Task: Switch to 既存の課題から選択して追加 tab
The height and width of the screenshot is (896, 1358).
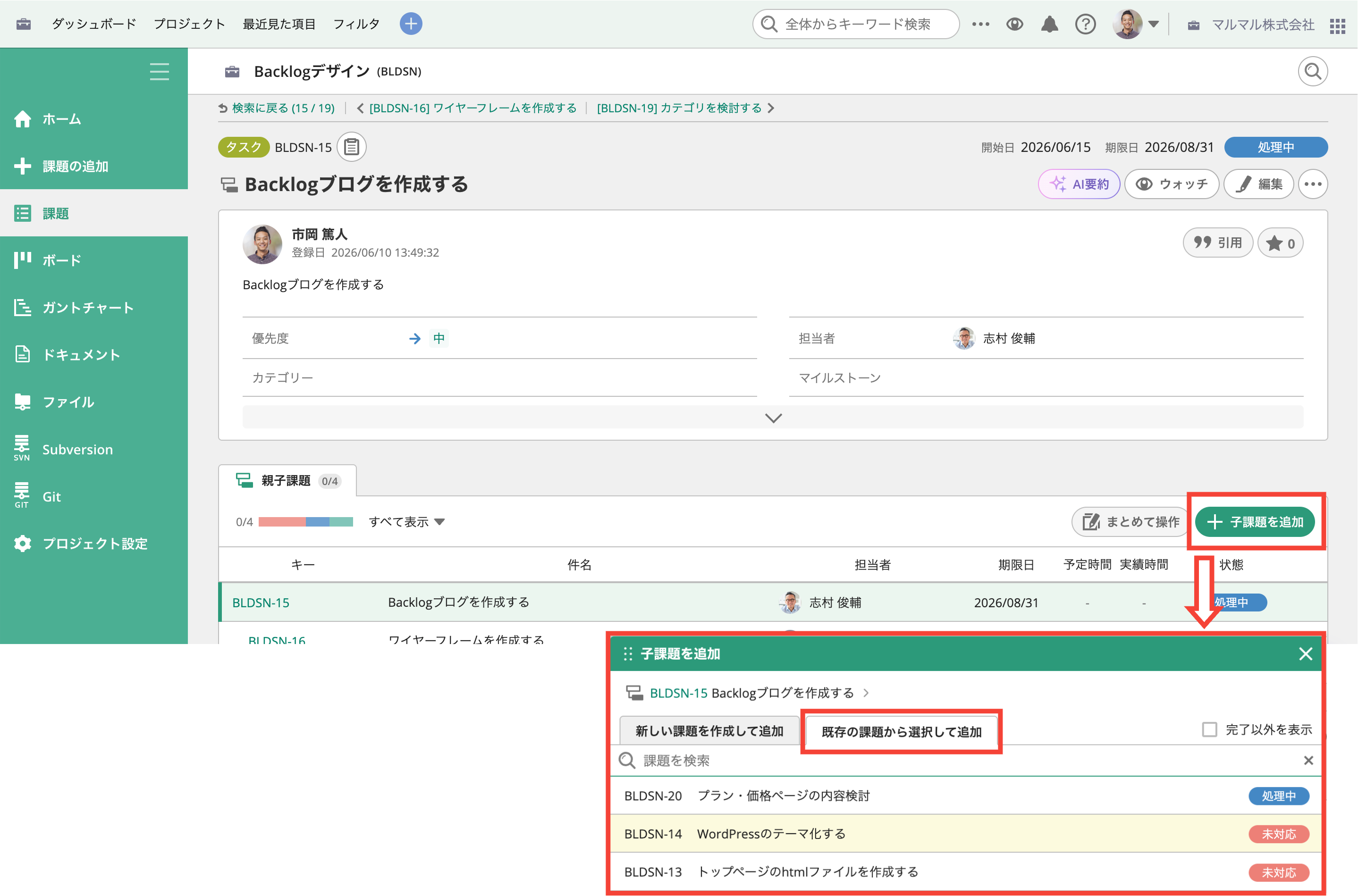Action: (902, 731)
